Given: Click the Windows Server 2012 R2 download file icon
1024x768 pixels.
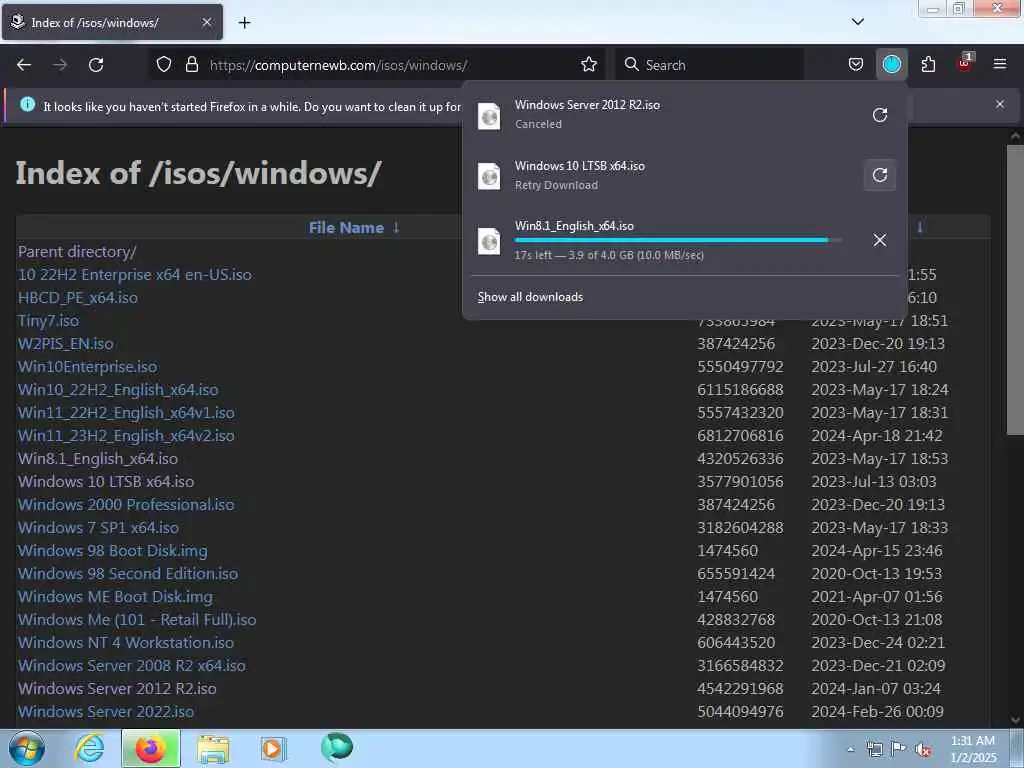Looking at the screenshot, I should click(x=489, y=116).
